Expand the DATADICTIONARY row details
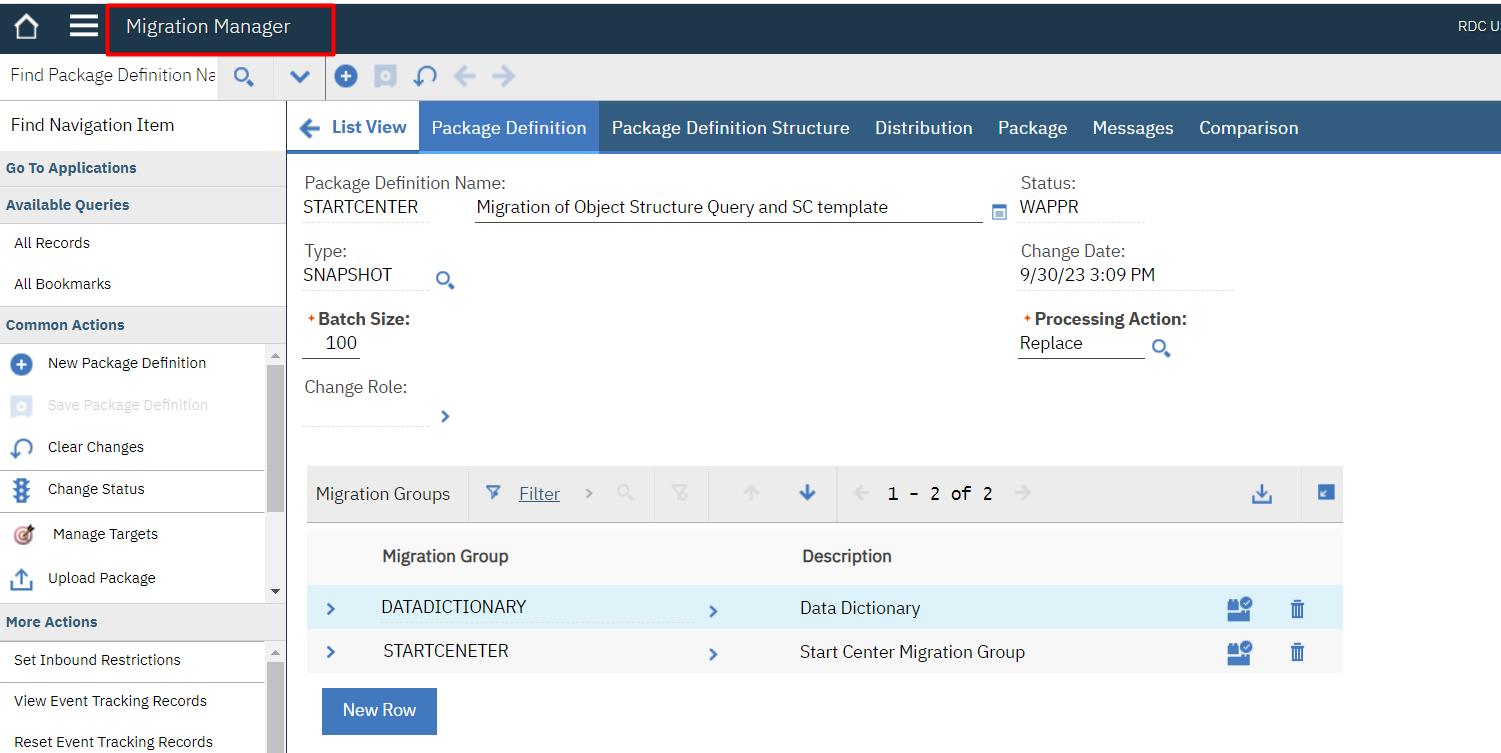 point(330,607)
